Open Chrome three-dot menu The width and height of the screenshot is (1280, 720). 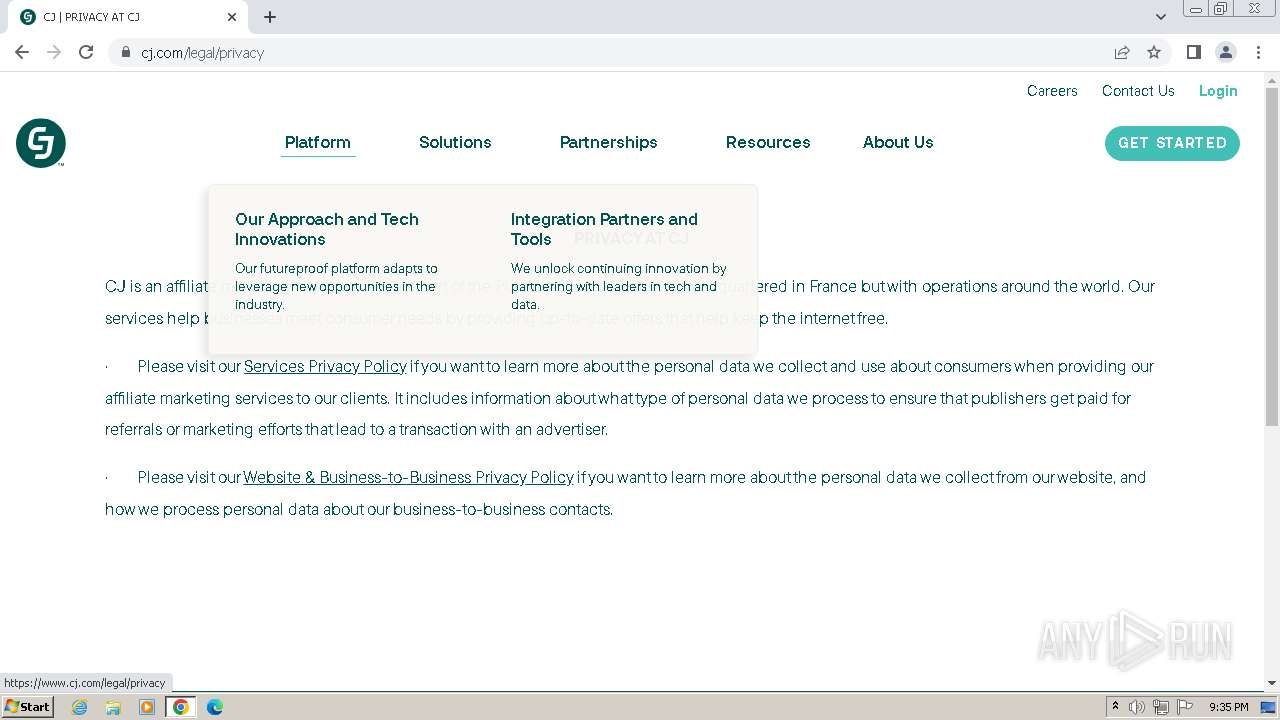tap(1258, 52)
